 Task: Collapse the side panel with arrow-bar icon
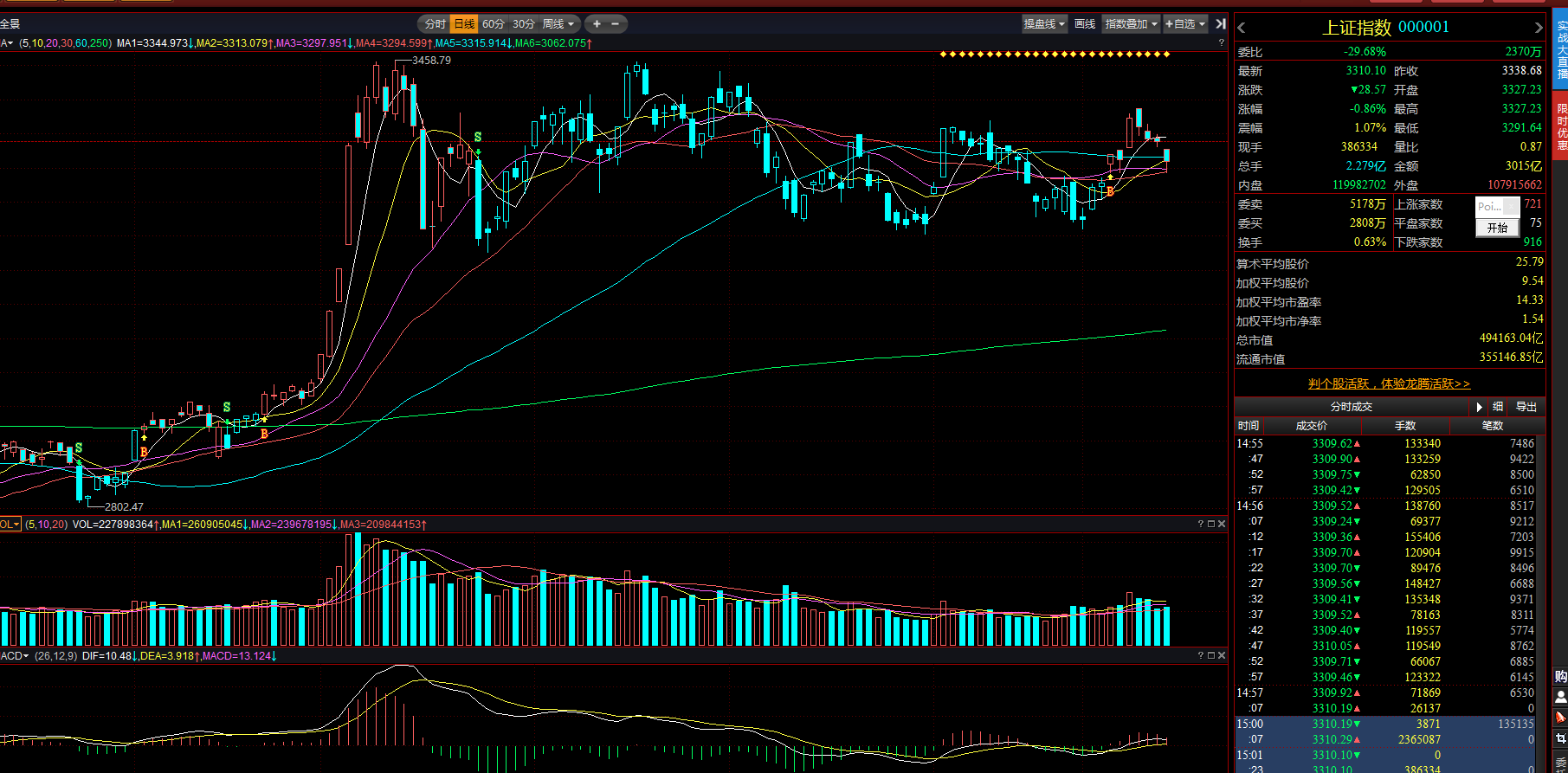(1221, 24)
